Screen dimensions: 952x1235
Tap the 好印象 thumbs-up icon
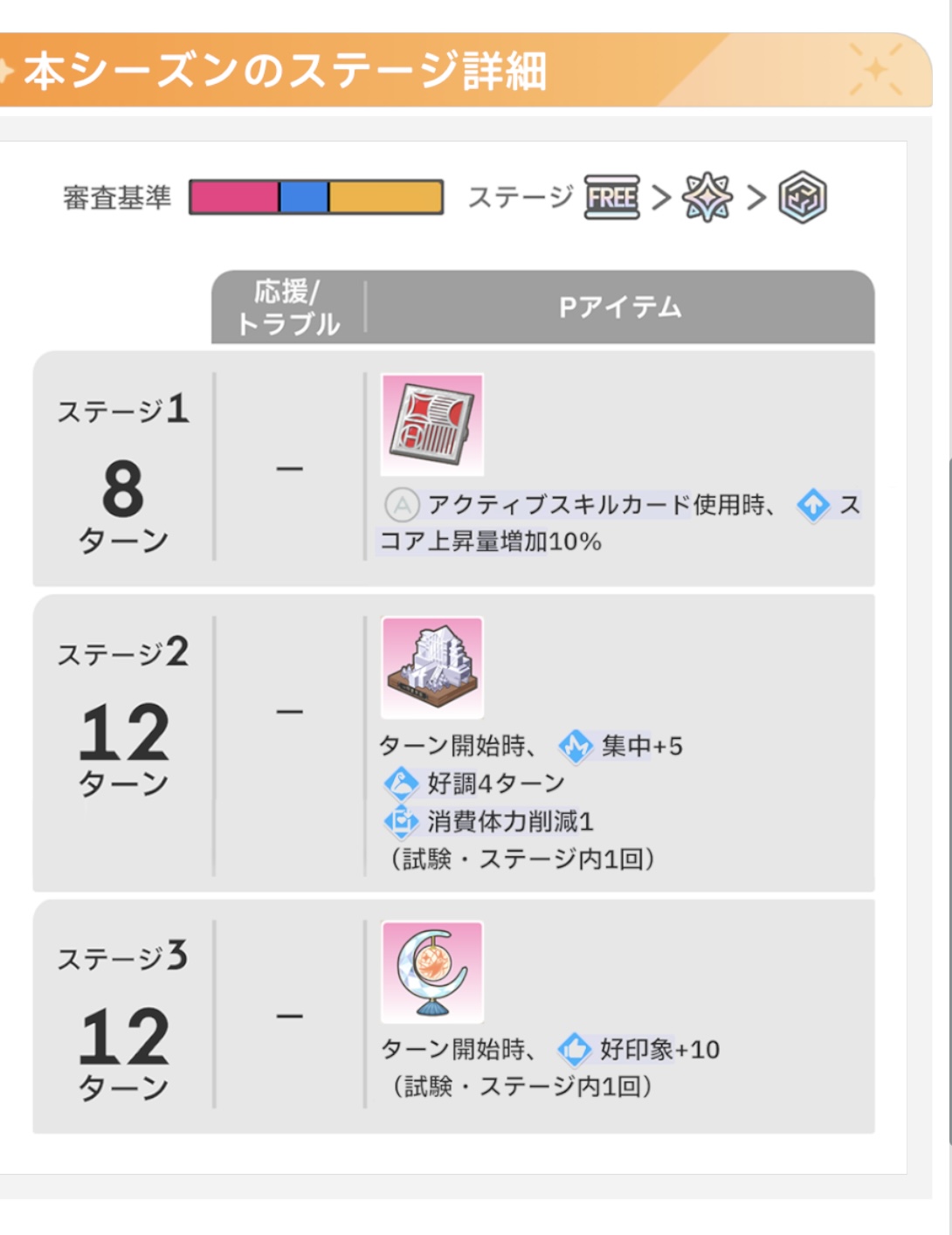point(574,1049)
